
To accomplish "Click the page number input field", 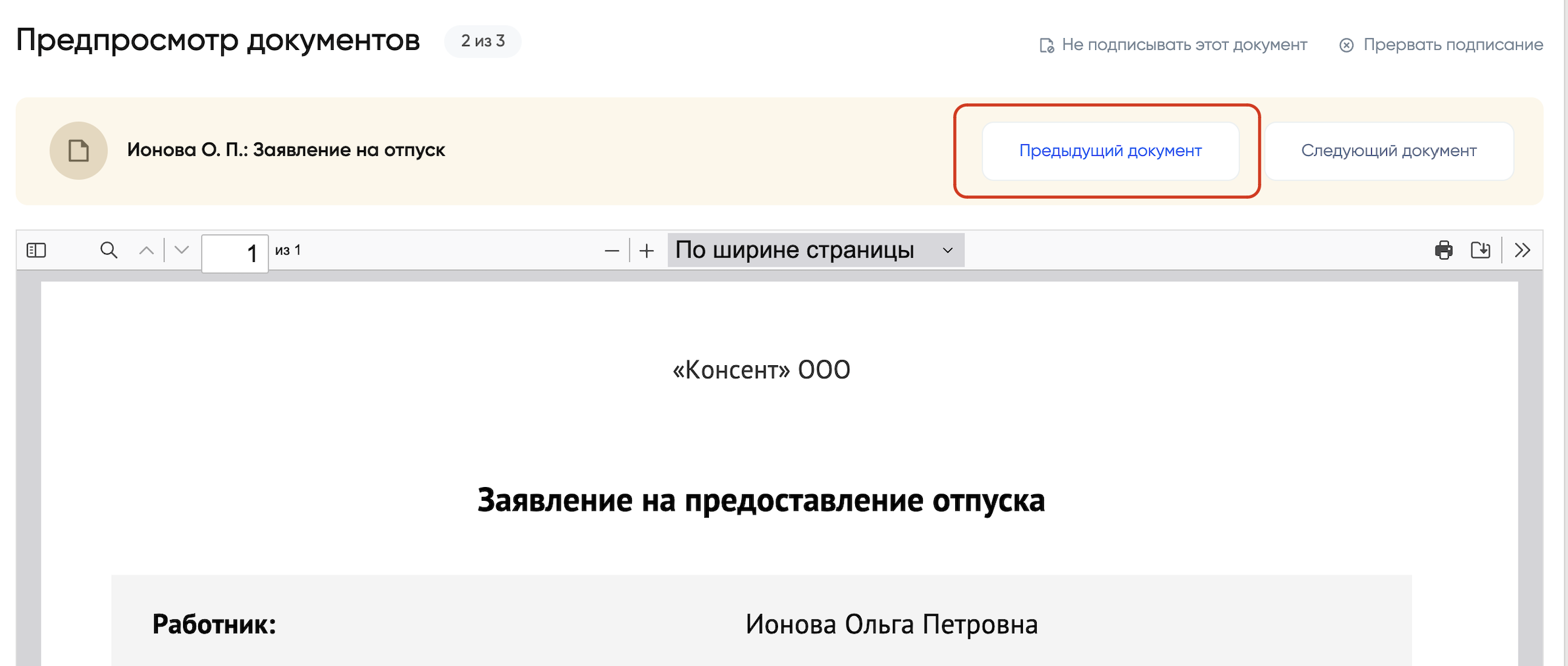I will click(234, 253).
